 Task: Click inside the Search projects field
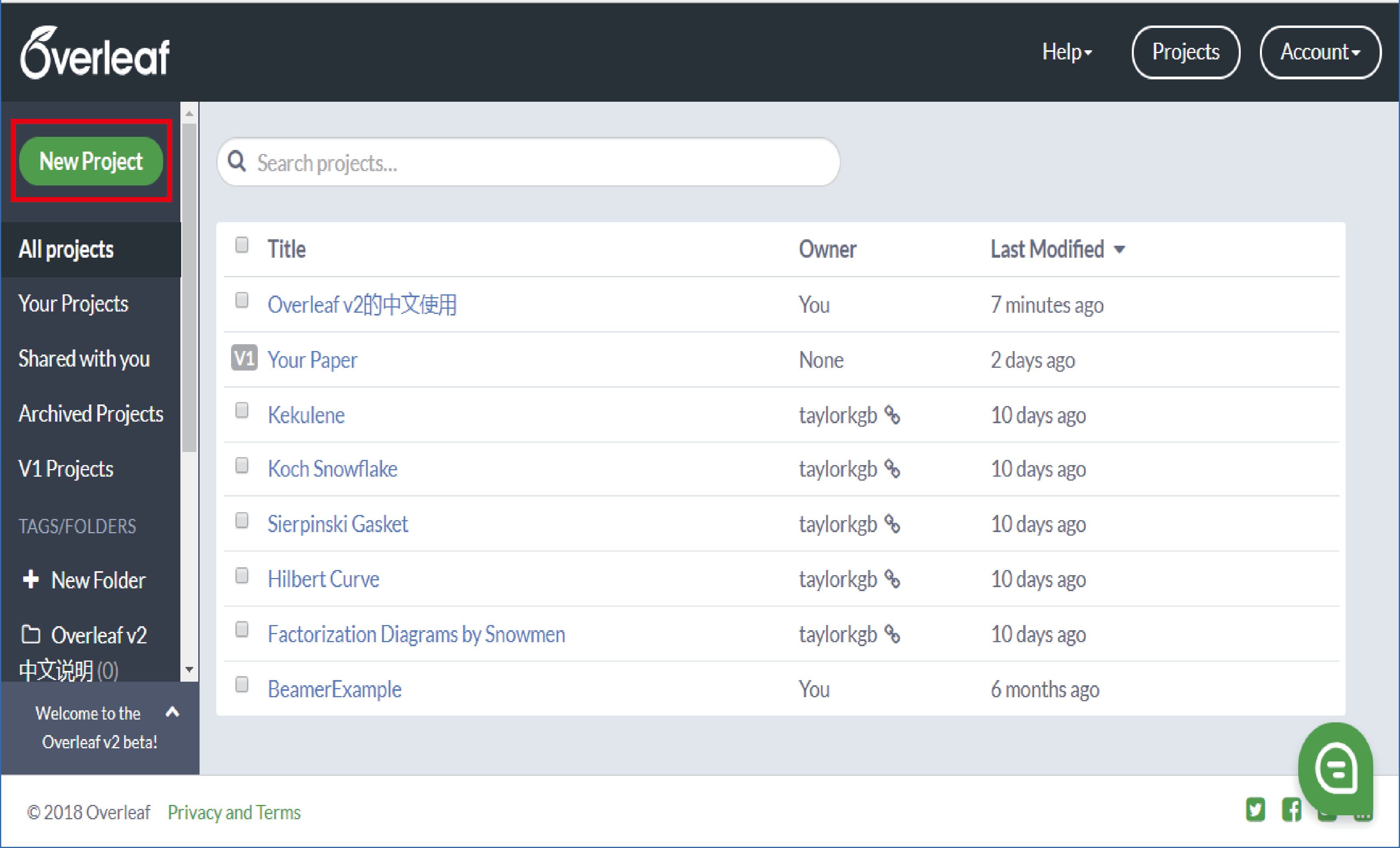[x=511, y=162]
